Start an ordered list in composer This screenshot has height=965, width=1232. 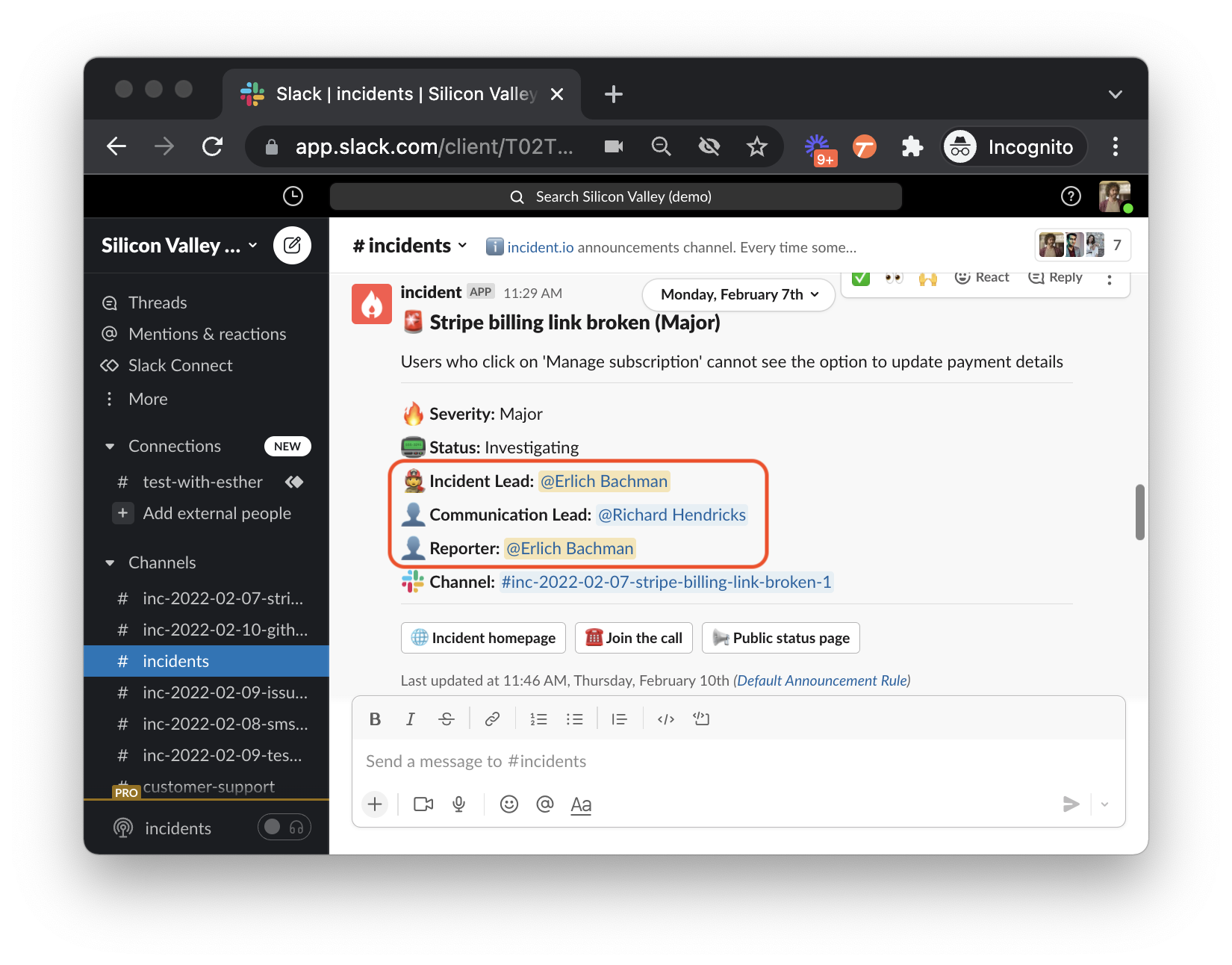coord(538,719)
